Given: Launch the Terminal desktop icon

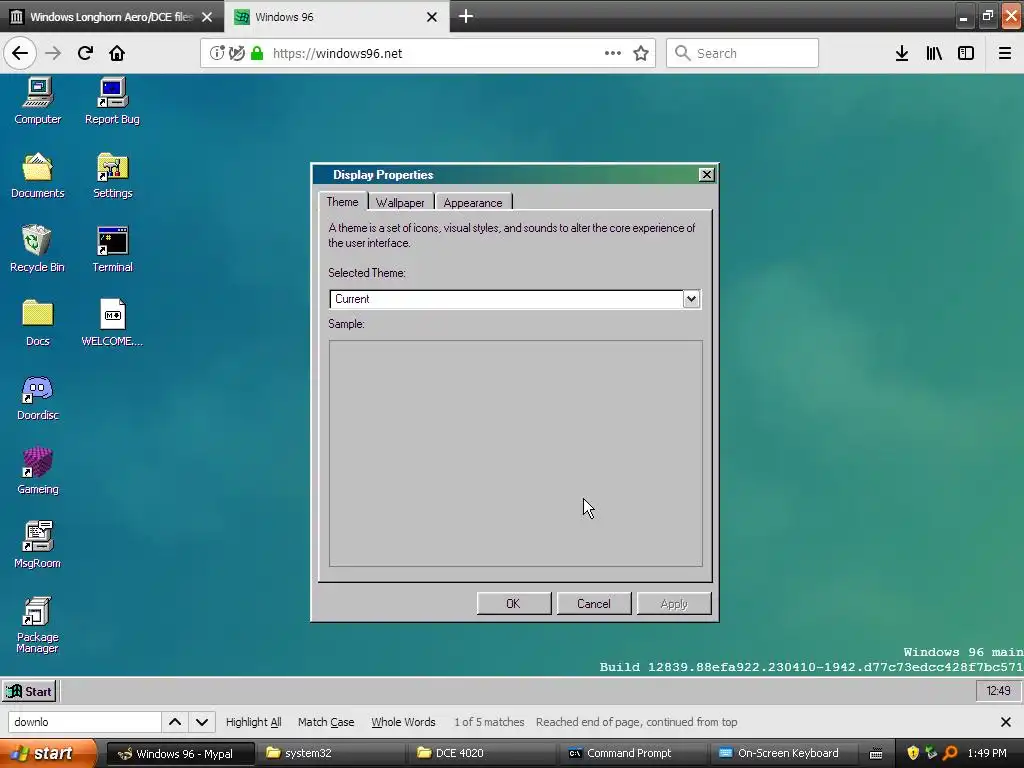Looking at the screenshot, I should click(112, 249).
